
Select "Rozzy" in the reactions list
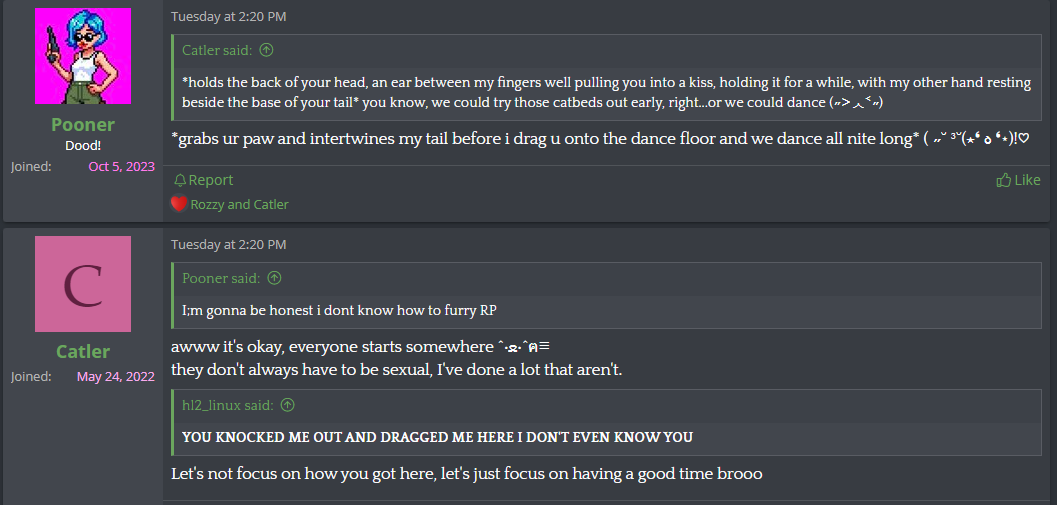pos(208,204)
